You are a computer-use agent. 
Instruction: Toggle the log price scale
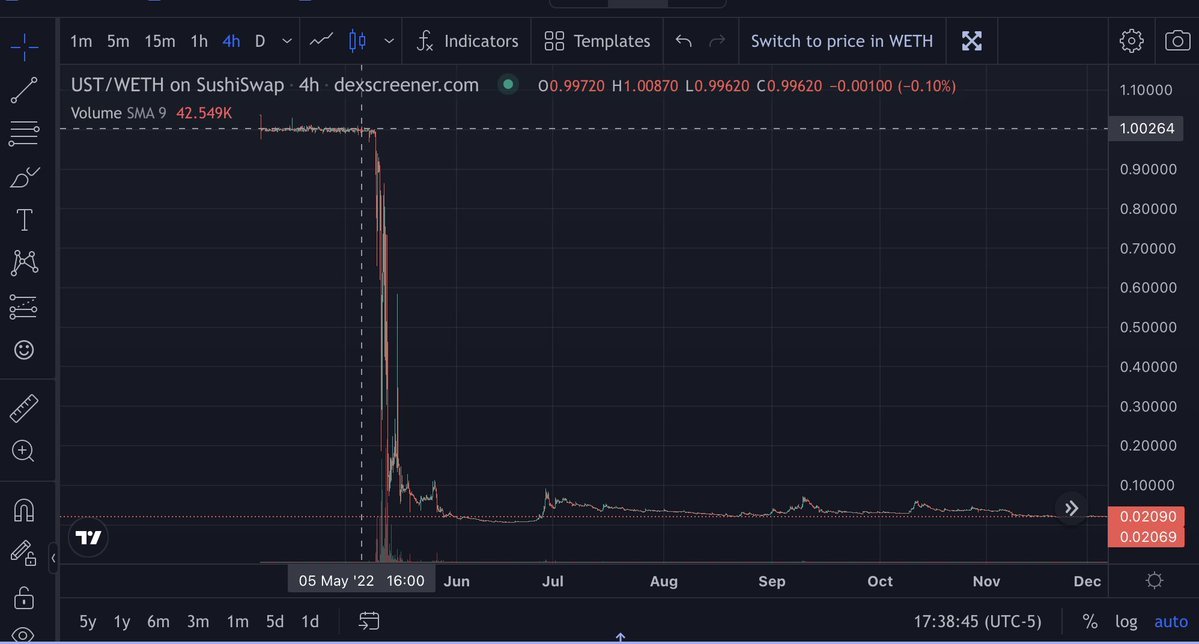tap(1126, 621)
